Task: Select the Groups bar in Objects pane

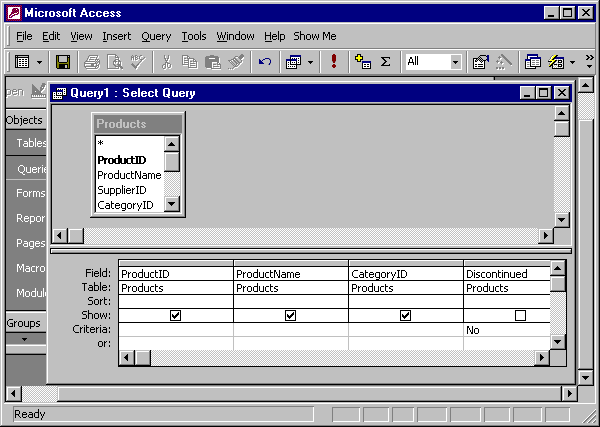Action: [23, 323]
